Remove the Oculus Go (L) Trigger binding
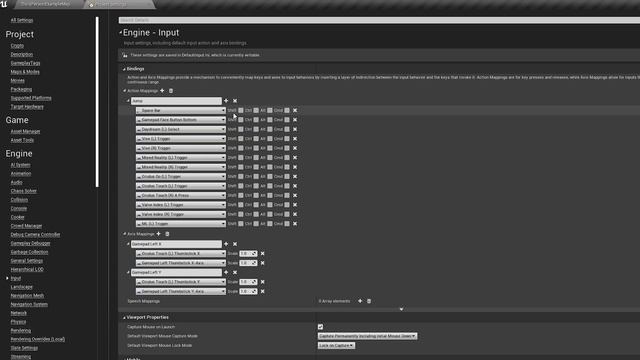 click(295, 176)
